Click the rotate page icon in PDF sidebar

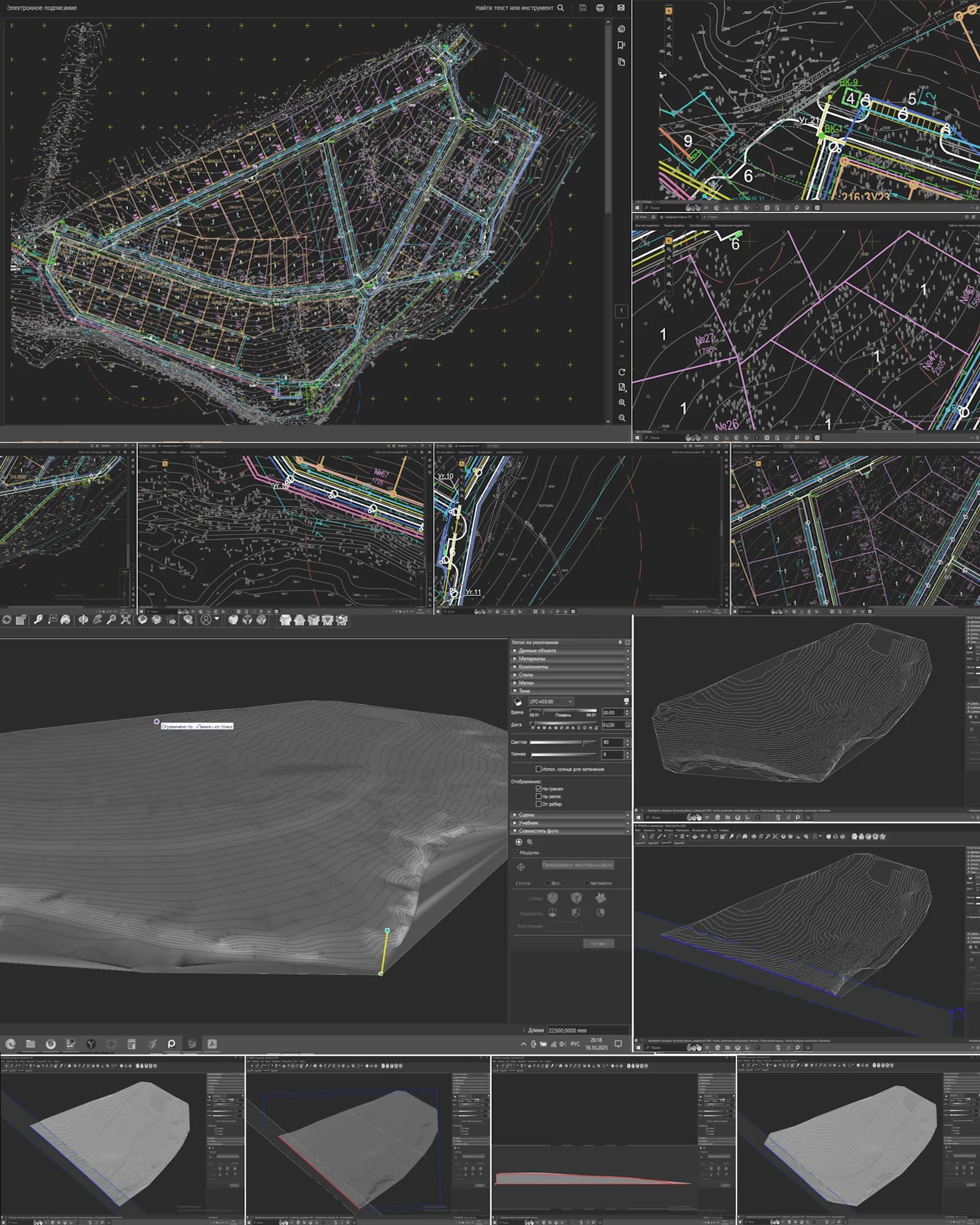pyautogui.click(x=622, y=372)
